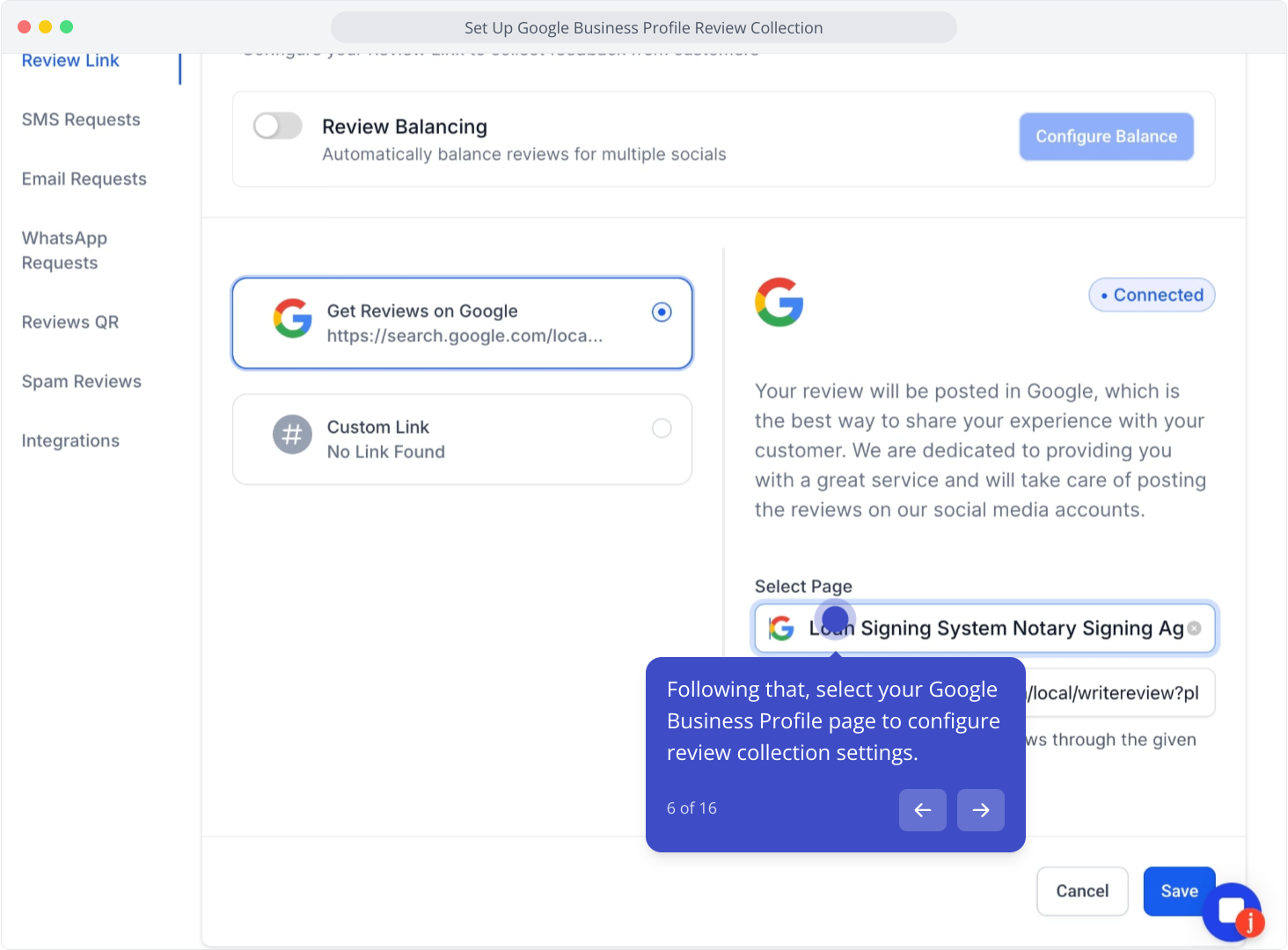Open Spam Reviews section
The width and height of the screenshot is (1288, 950).
(x=82, y=381)
